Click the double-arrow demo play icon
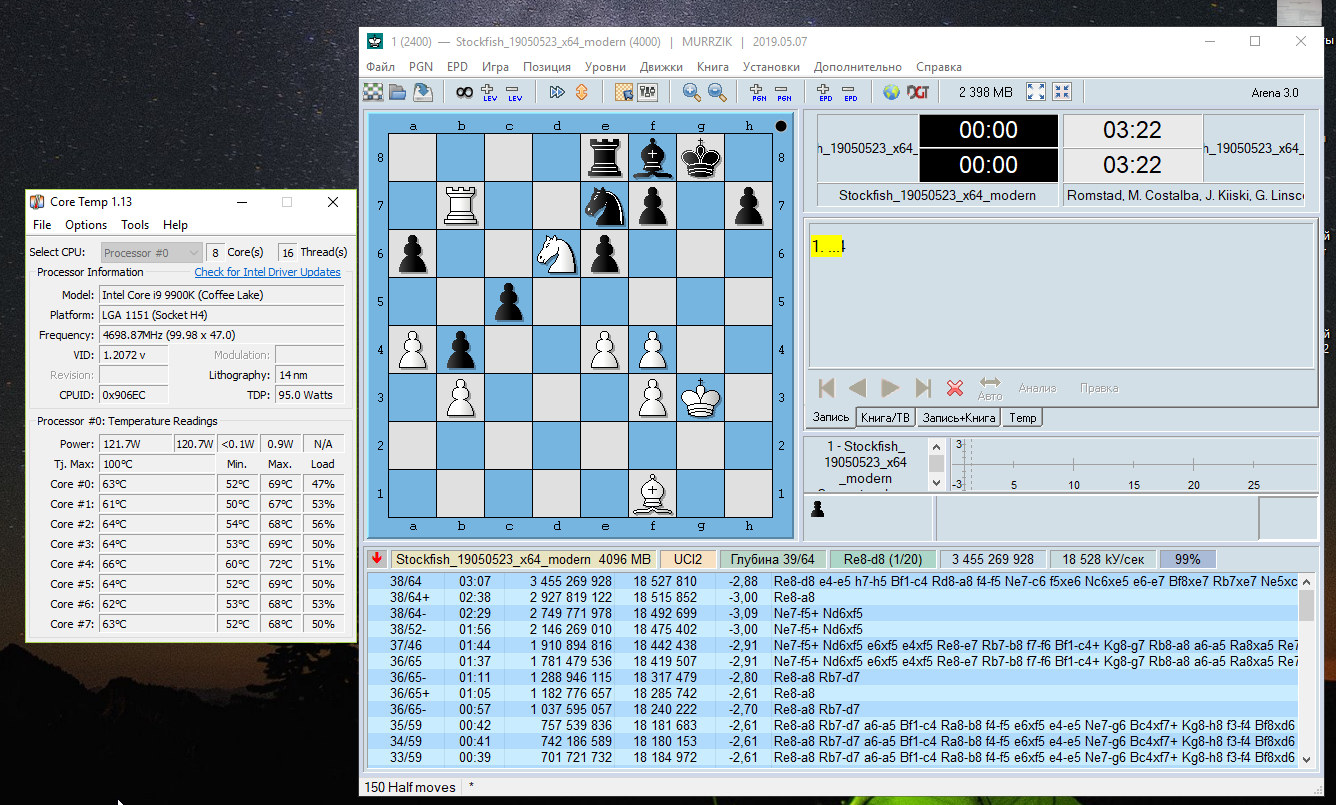1336x805 pixels. (x=557, y=92)
